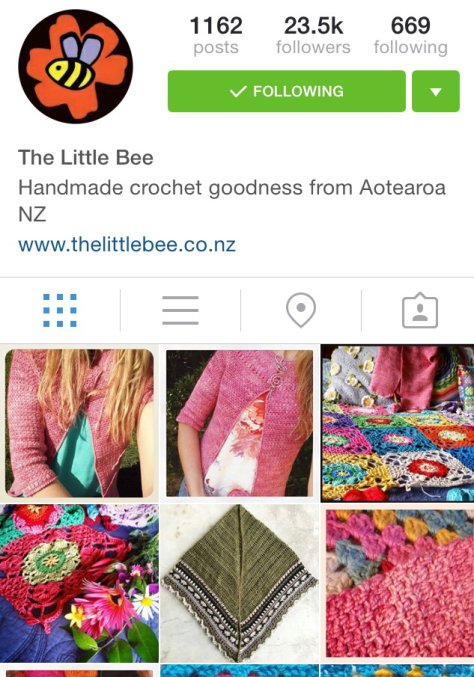The width and height of the screenshot is (474, 677).
Task: Open www.thelittlebee.co.nz link
Action: (x=127, y=245)
